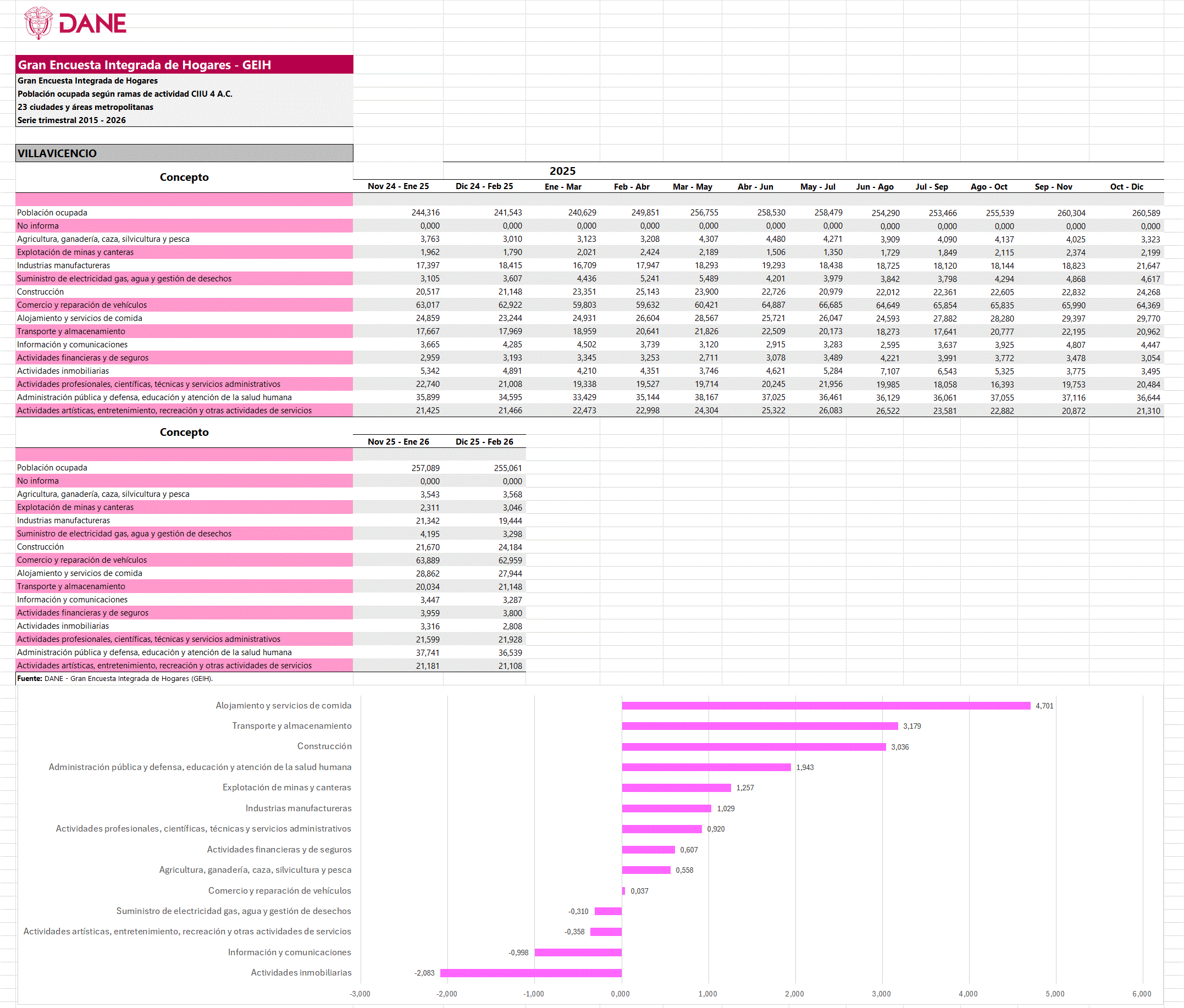The height and width of the screenshot is (1008, 1184).
Task: Click the Alojamiento y servicios de comida chart bar
Action: [826, 706]
